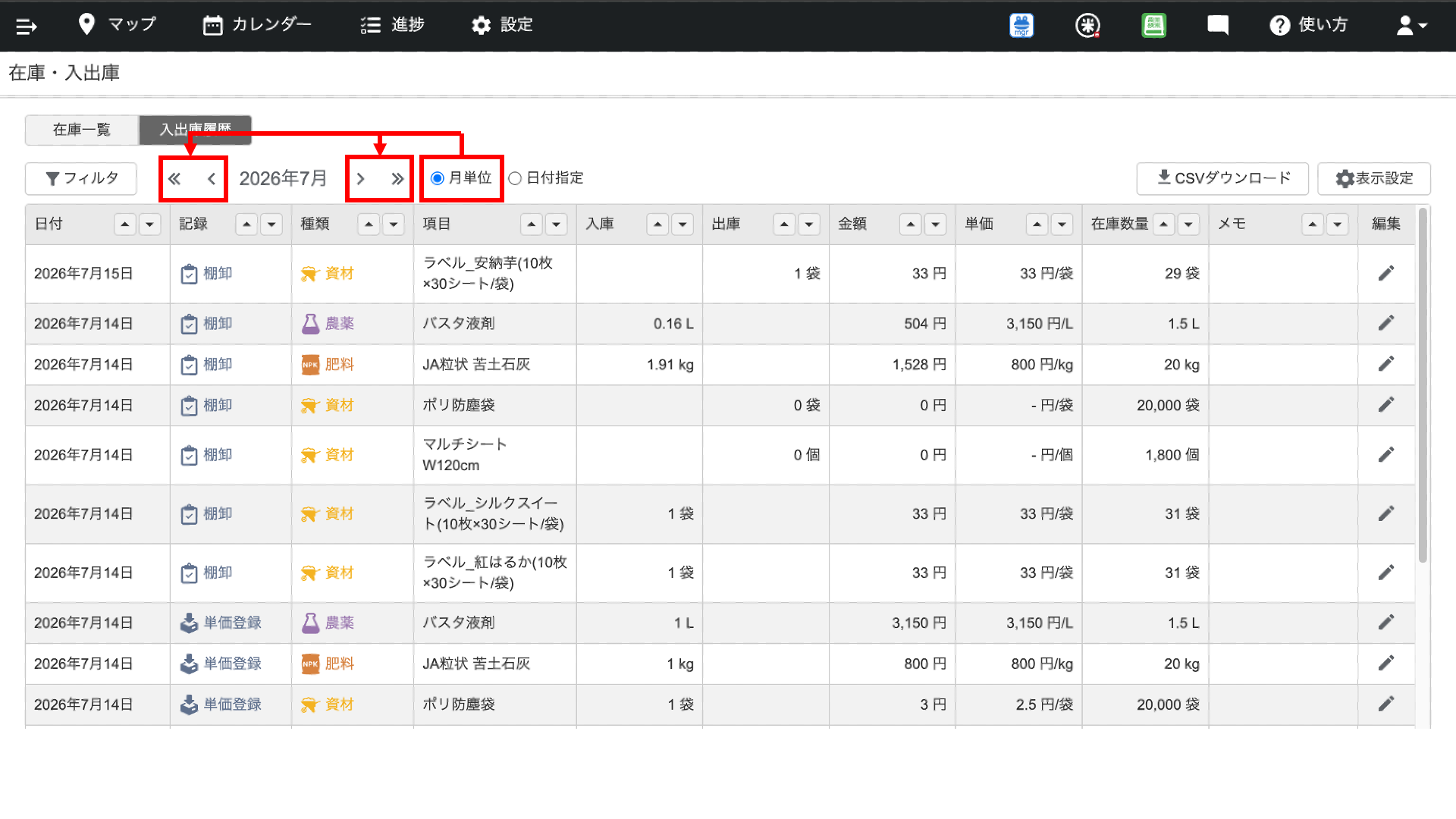Open the hamburger side menu icon
The width and height of the screenshot is (1456, 819).
point(27,27)
